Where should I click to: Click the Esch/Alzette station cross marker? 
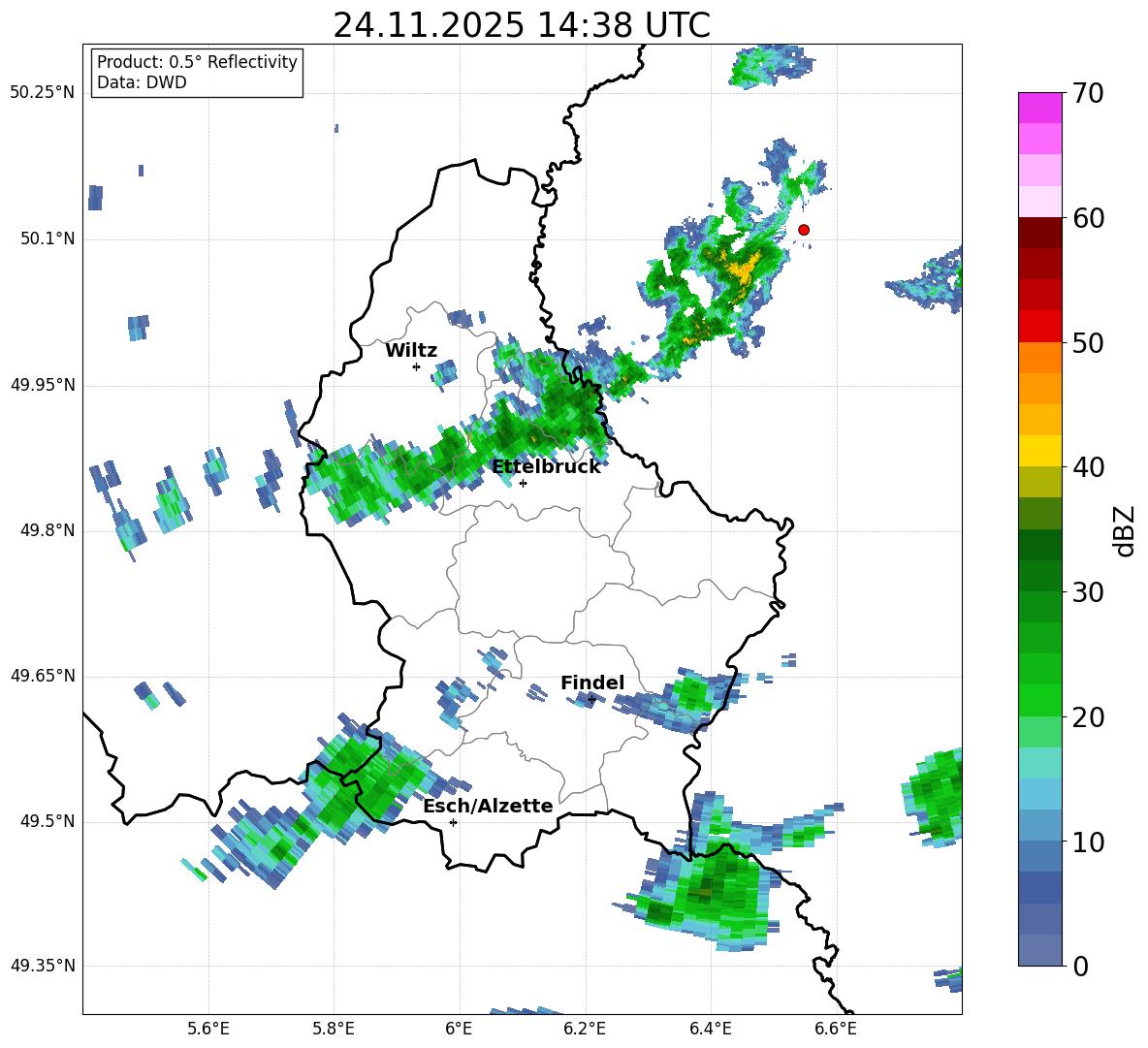point(453,822)
